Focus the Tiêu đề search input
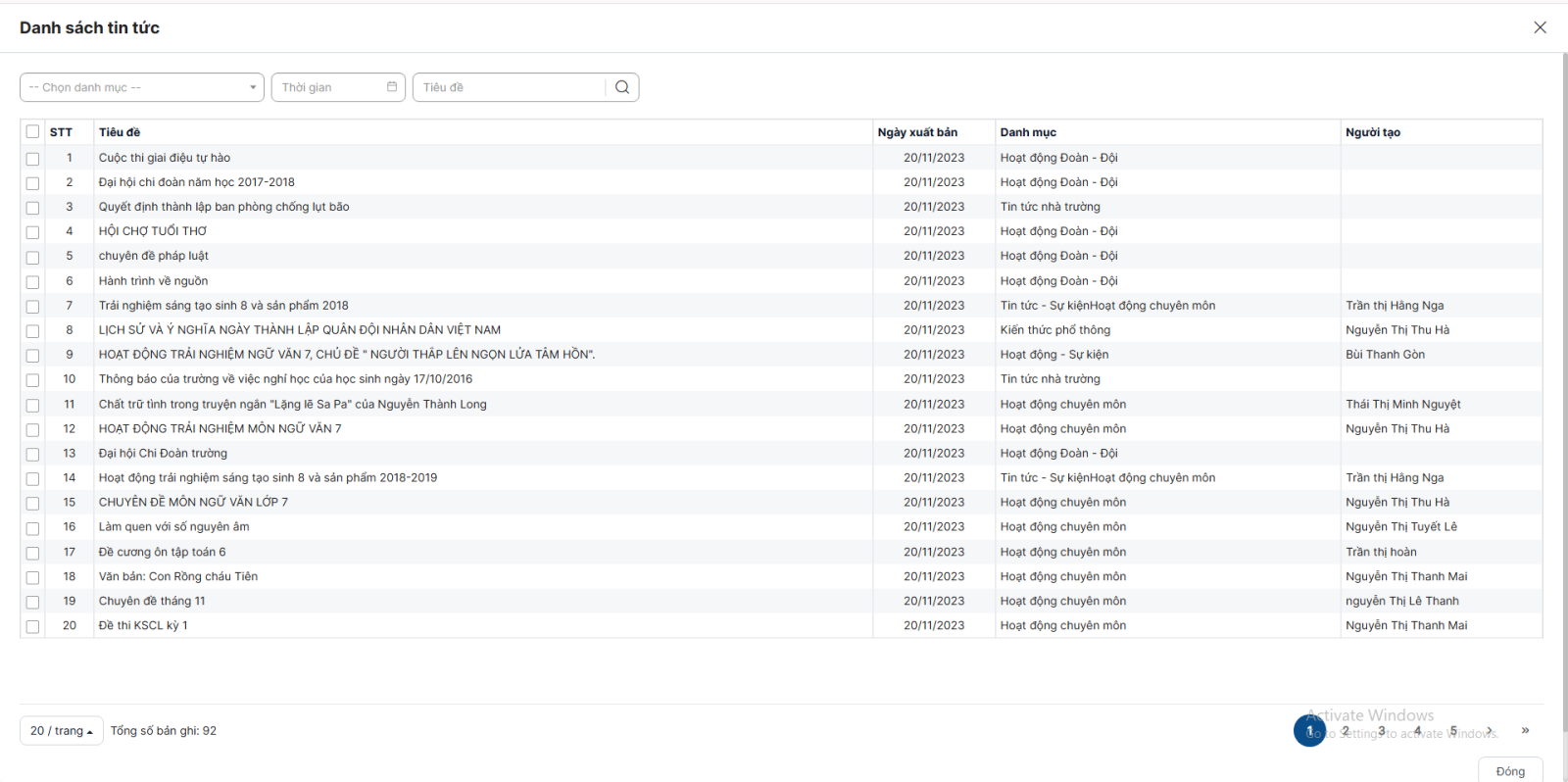1568x782 pixels. (510, 87)
